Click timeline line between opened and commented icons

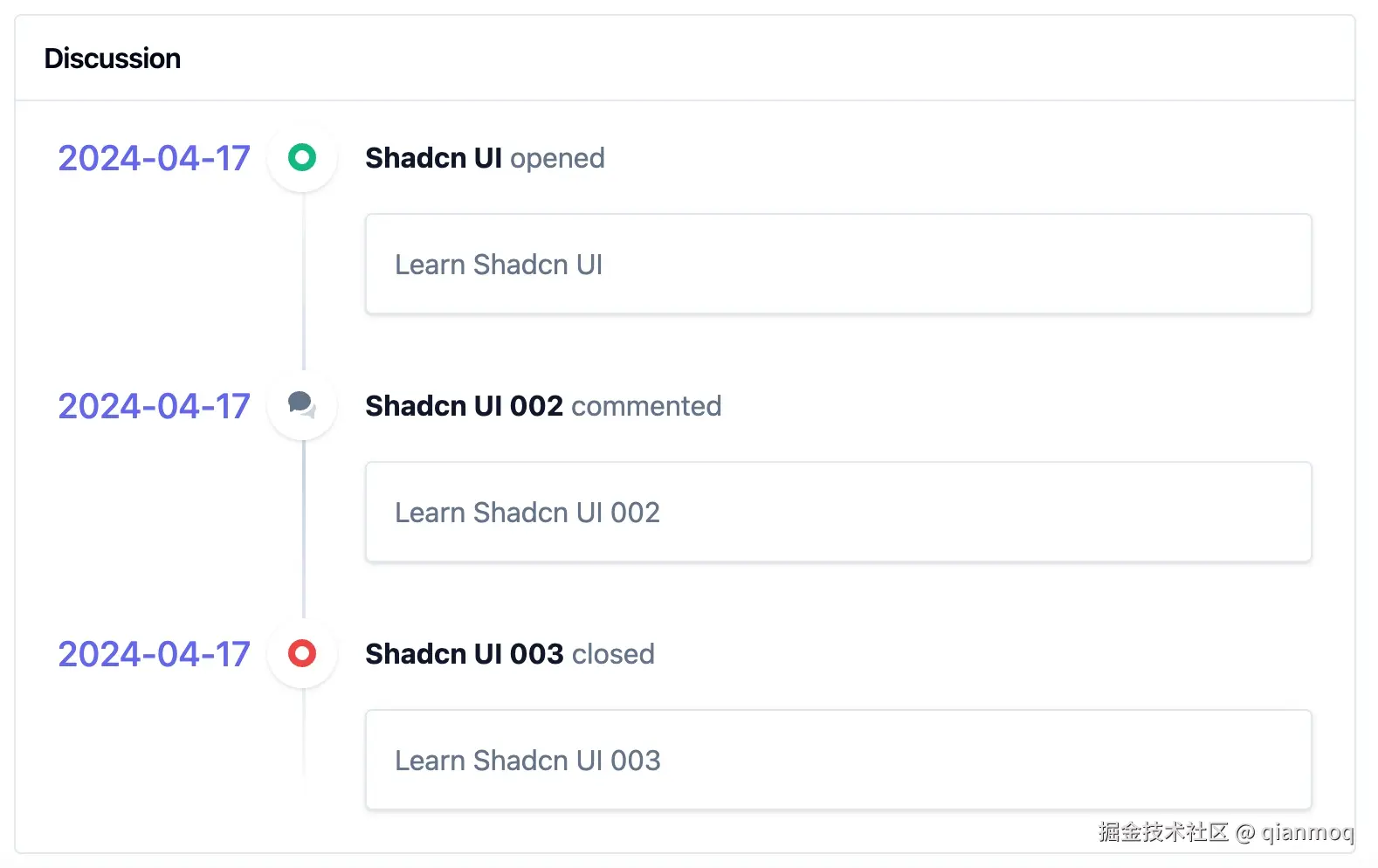(x=303, y=281)
